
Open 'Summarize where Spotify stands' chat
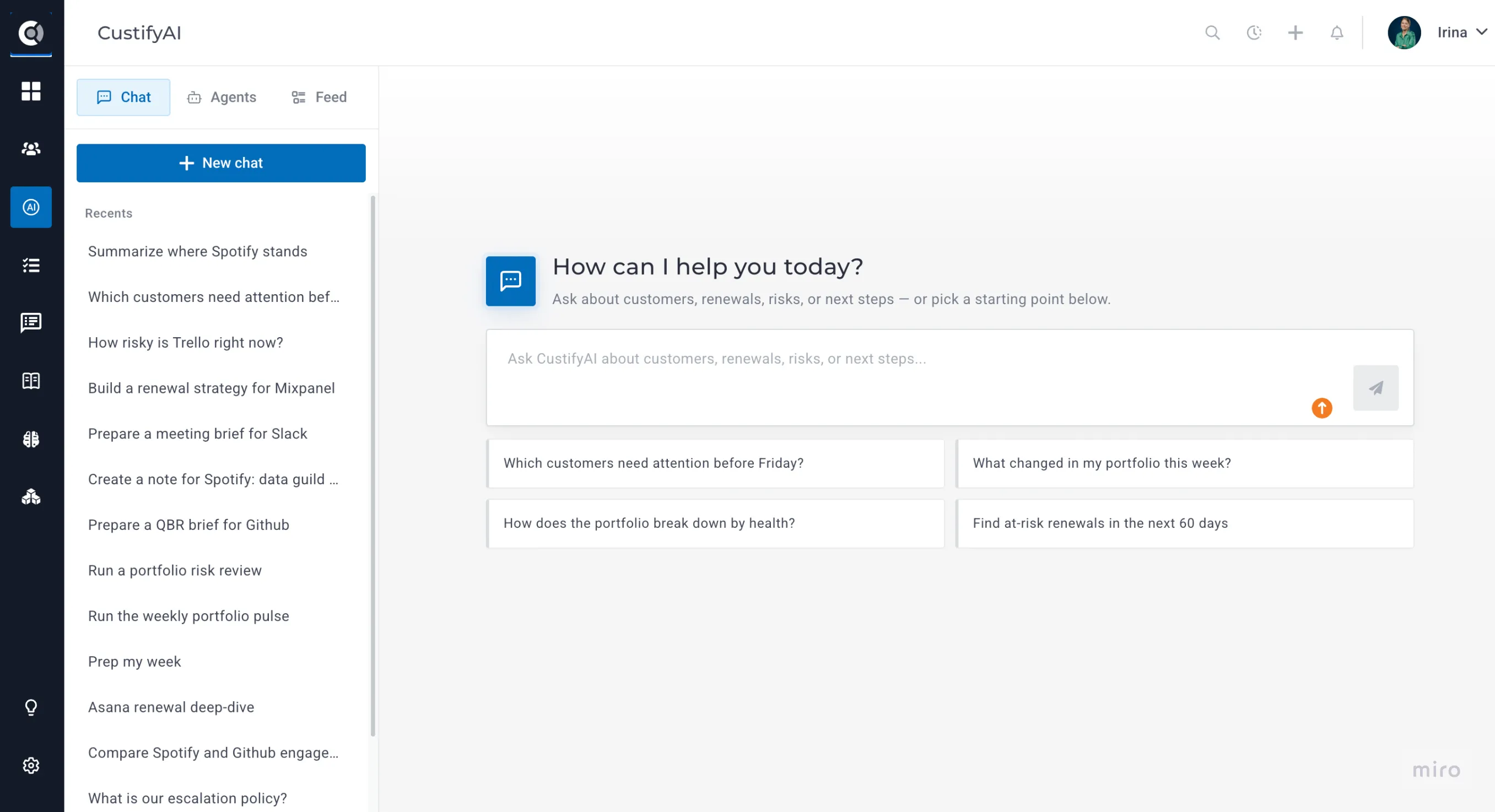198,251
